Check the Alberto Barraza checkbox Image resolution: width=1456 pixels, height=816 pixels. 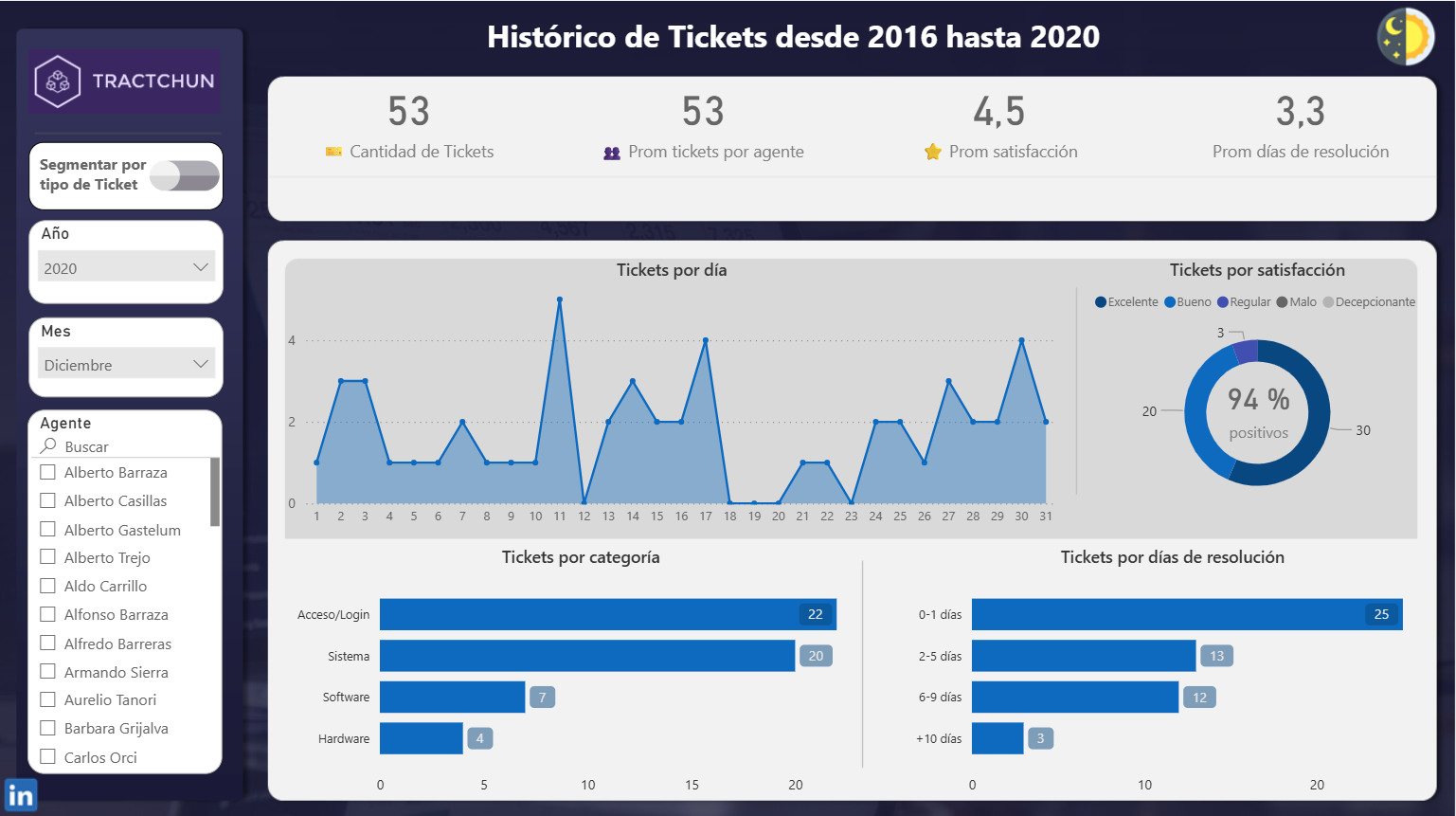pyautogui.click(x=46, y=471)
